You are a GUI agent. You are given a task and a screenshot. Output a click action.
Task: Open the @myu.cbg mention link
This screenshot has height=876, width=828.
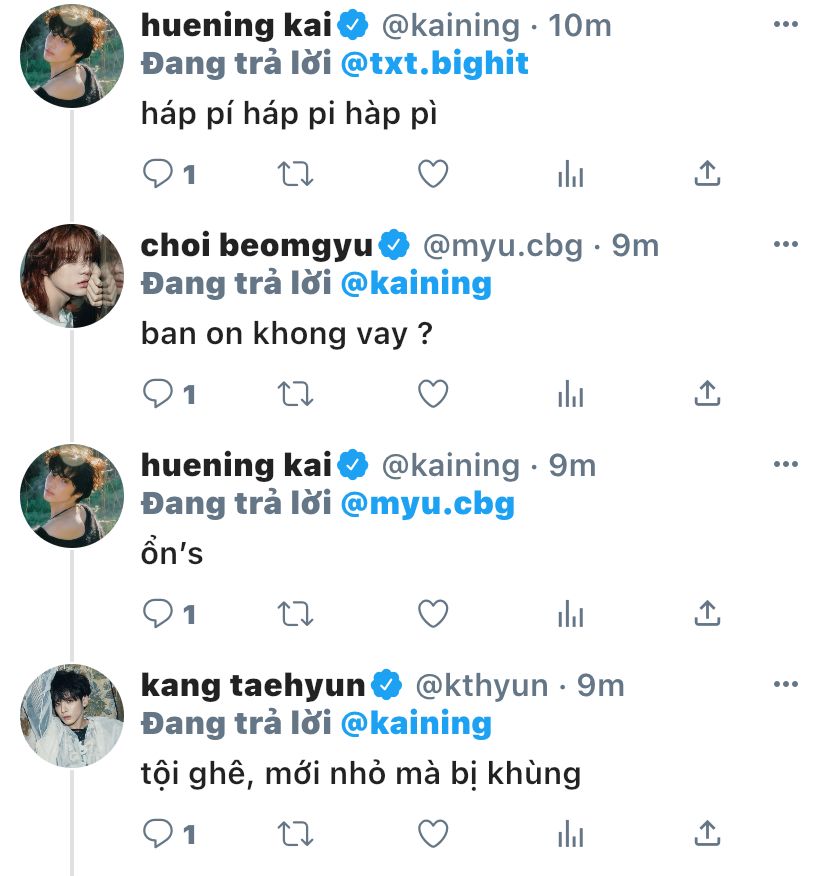pyautogui.click(x=427, y=503)
